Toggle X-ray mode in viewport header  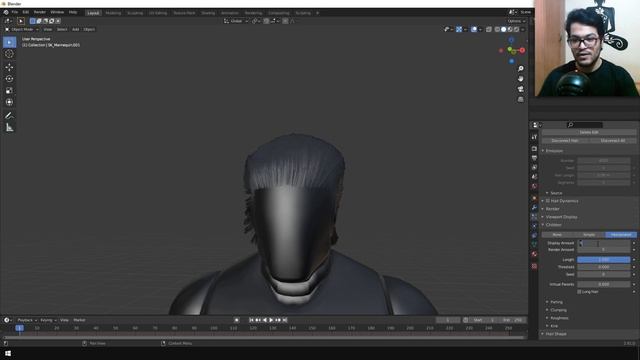pos(489,29)
